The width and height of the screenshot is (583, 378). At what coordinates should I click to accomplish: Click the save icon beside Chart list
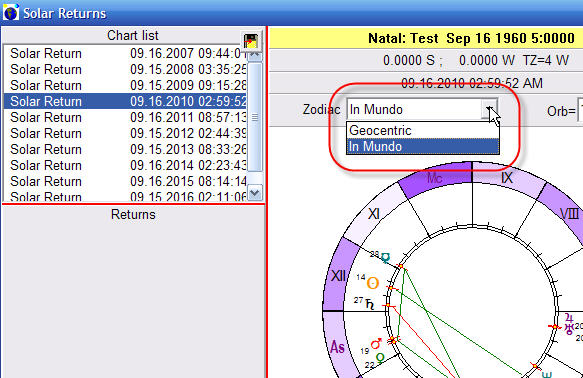click(251, 41)
